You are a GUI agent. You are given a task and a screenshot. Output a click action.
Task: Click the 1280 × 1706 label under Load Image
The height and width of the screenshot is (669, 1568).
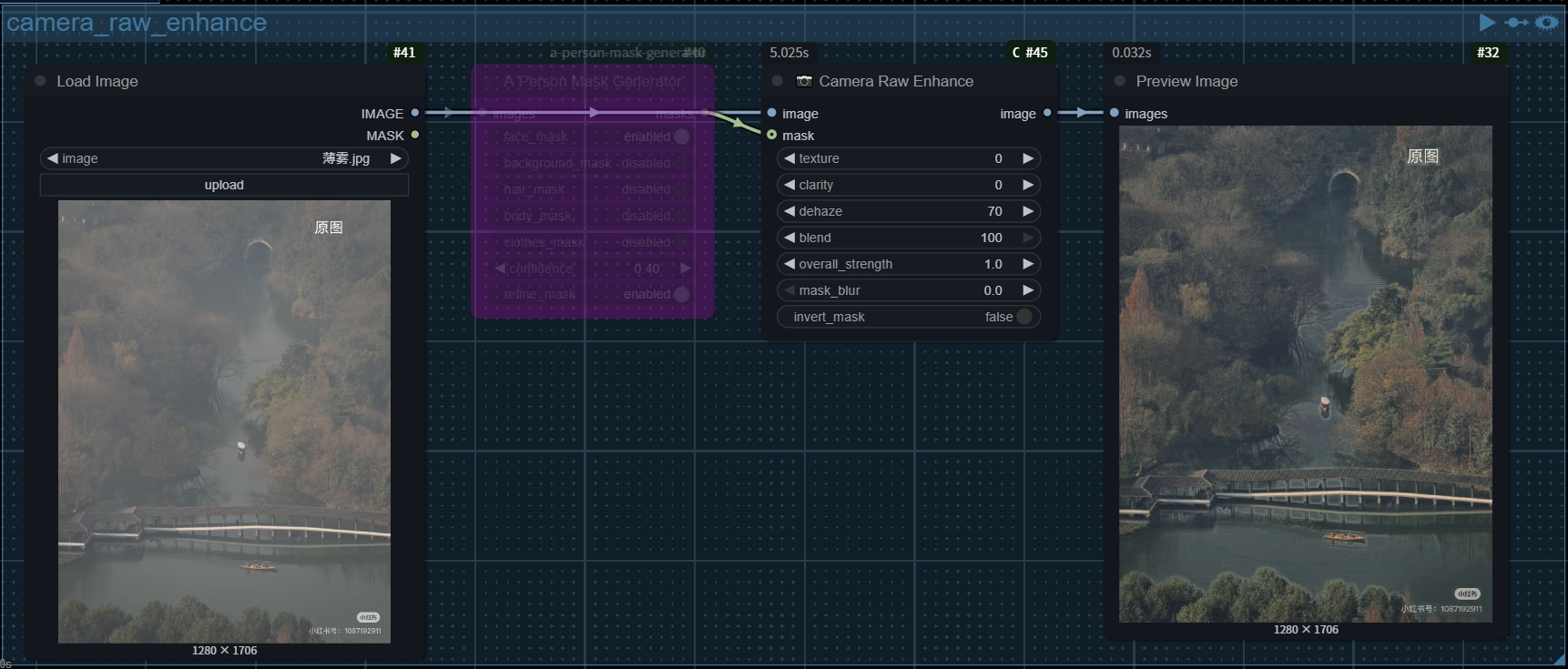click(x=224, y=650)
